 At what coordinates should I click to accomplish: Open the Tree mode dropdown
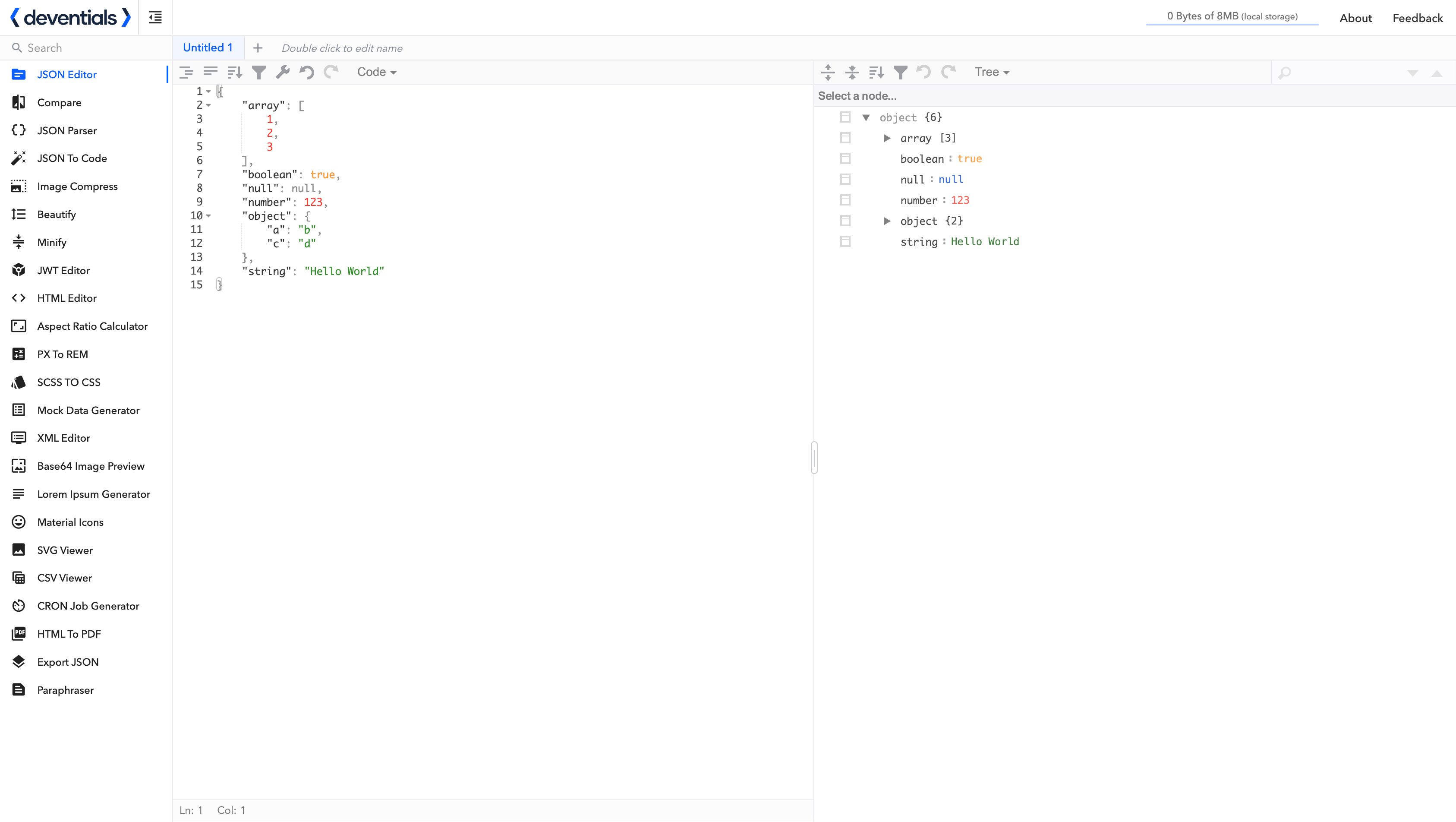pos(992,72)
